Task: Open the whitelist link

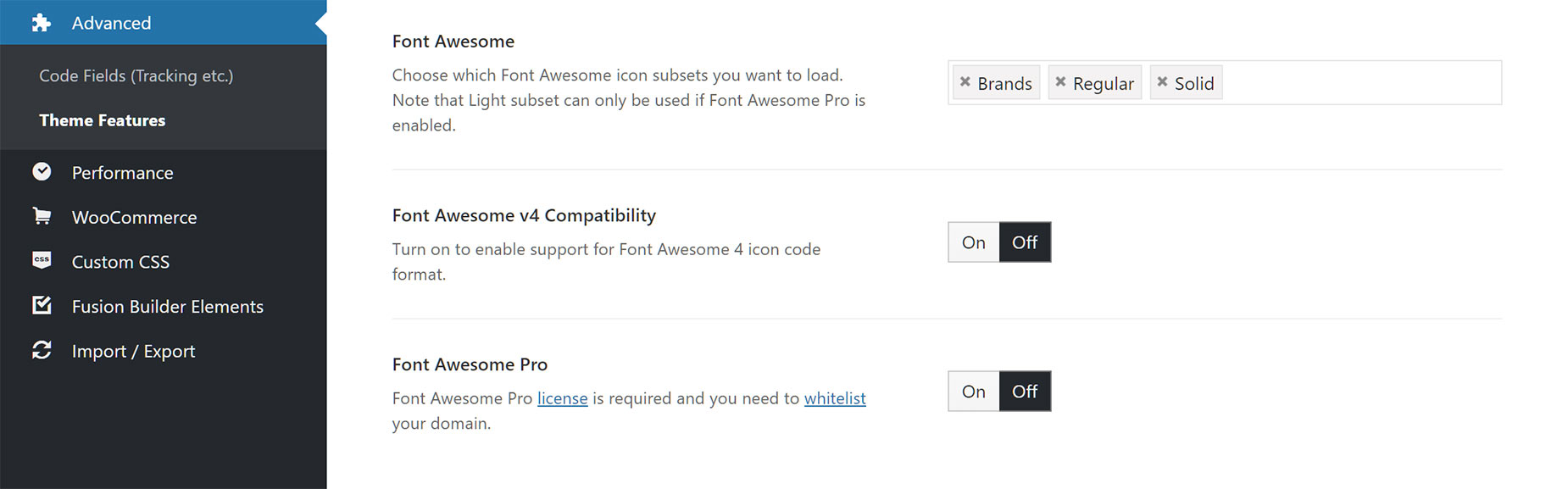Action: [835, 398]
